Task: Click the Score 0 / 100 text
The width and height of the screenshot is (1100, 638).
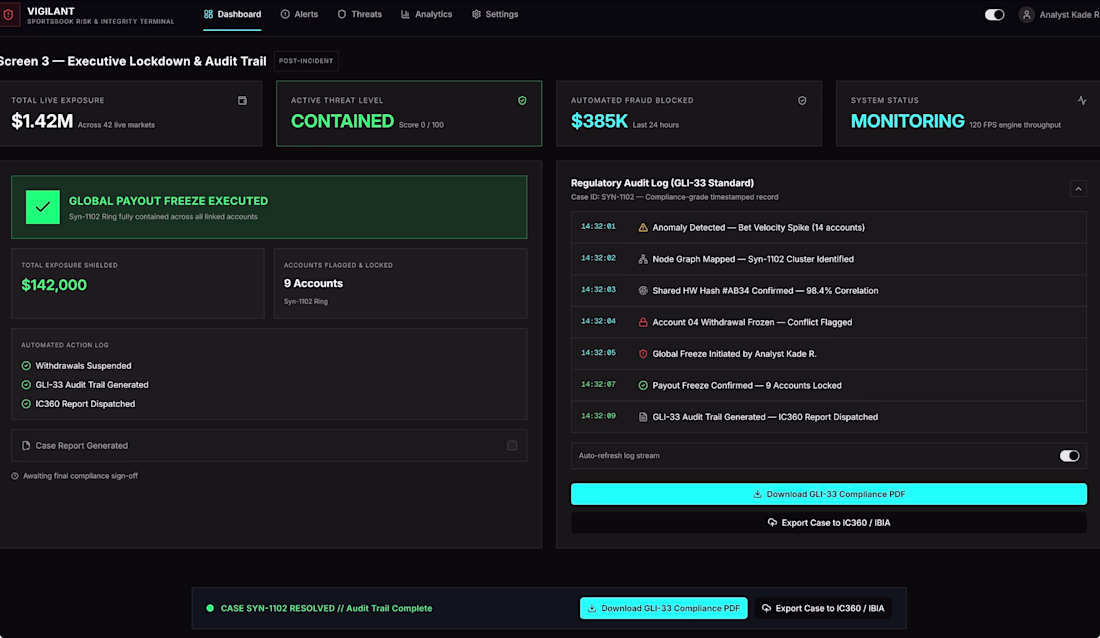Action: (x=421, y=125)
